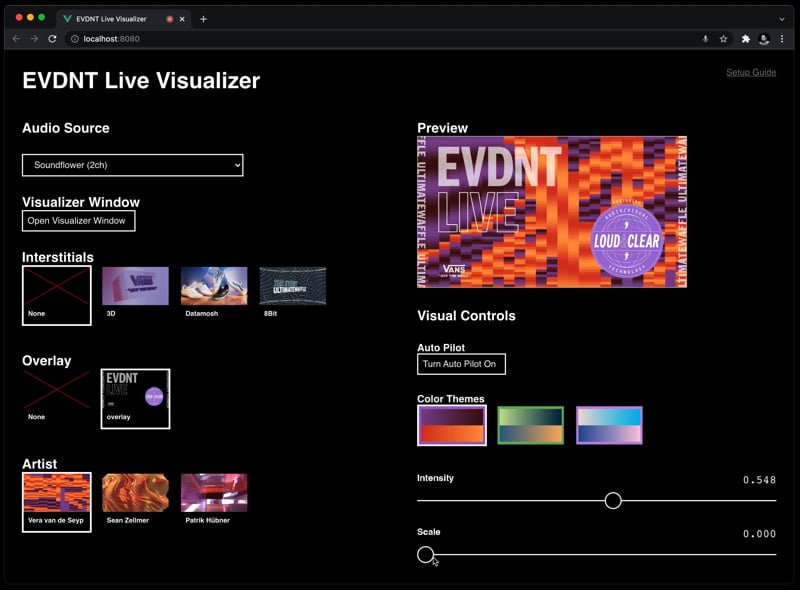Choose artist Vera van de Seyp
The image size is (800, 590).
(57, 502)
